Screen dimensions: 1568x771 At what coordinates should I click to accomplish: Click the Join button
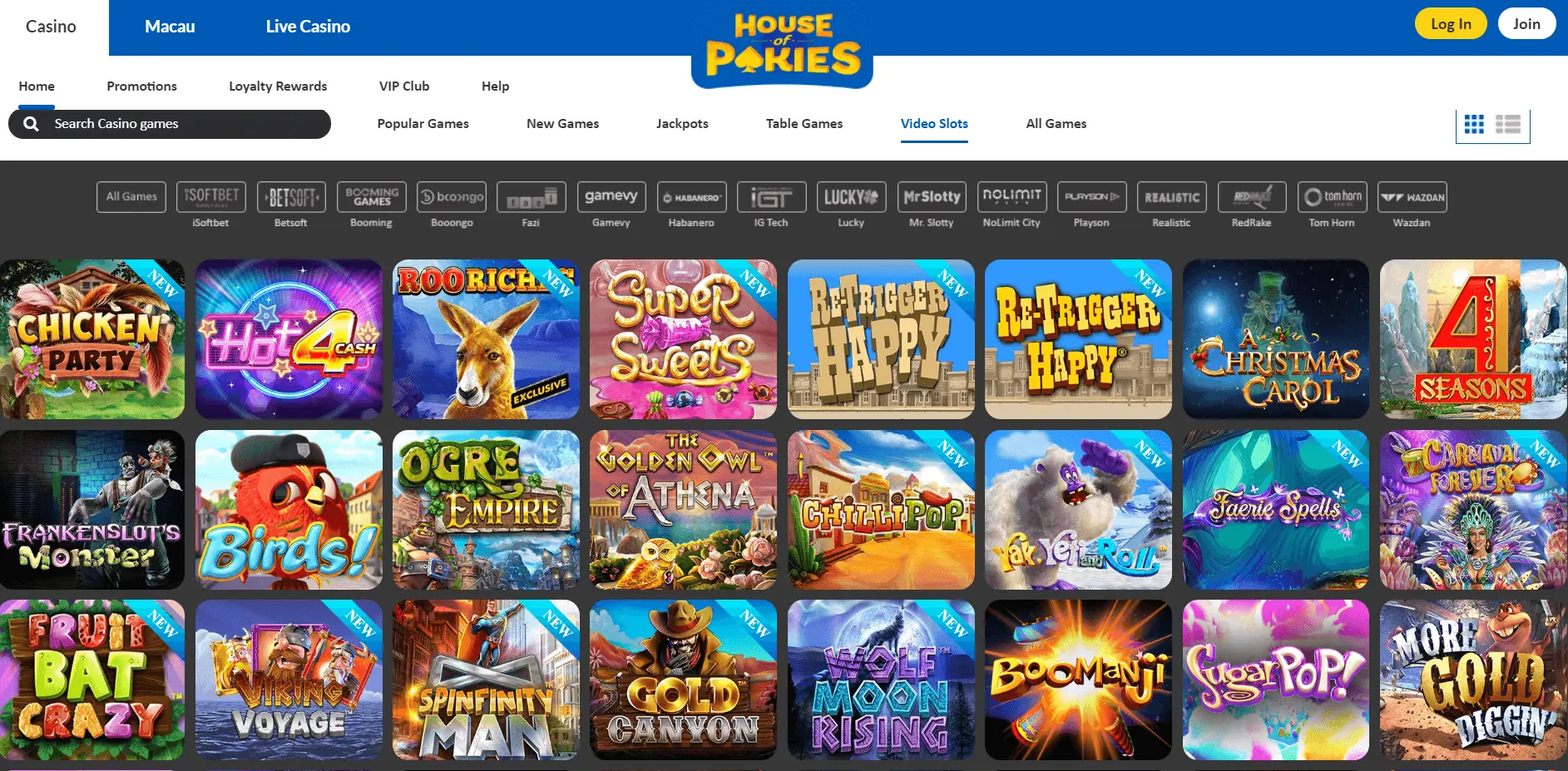tap(1526, 24)
